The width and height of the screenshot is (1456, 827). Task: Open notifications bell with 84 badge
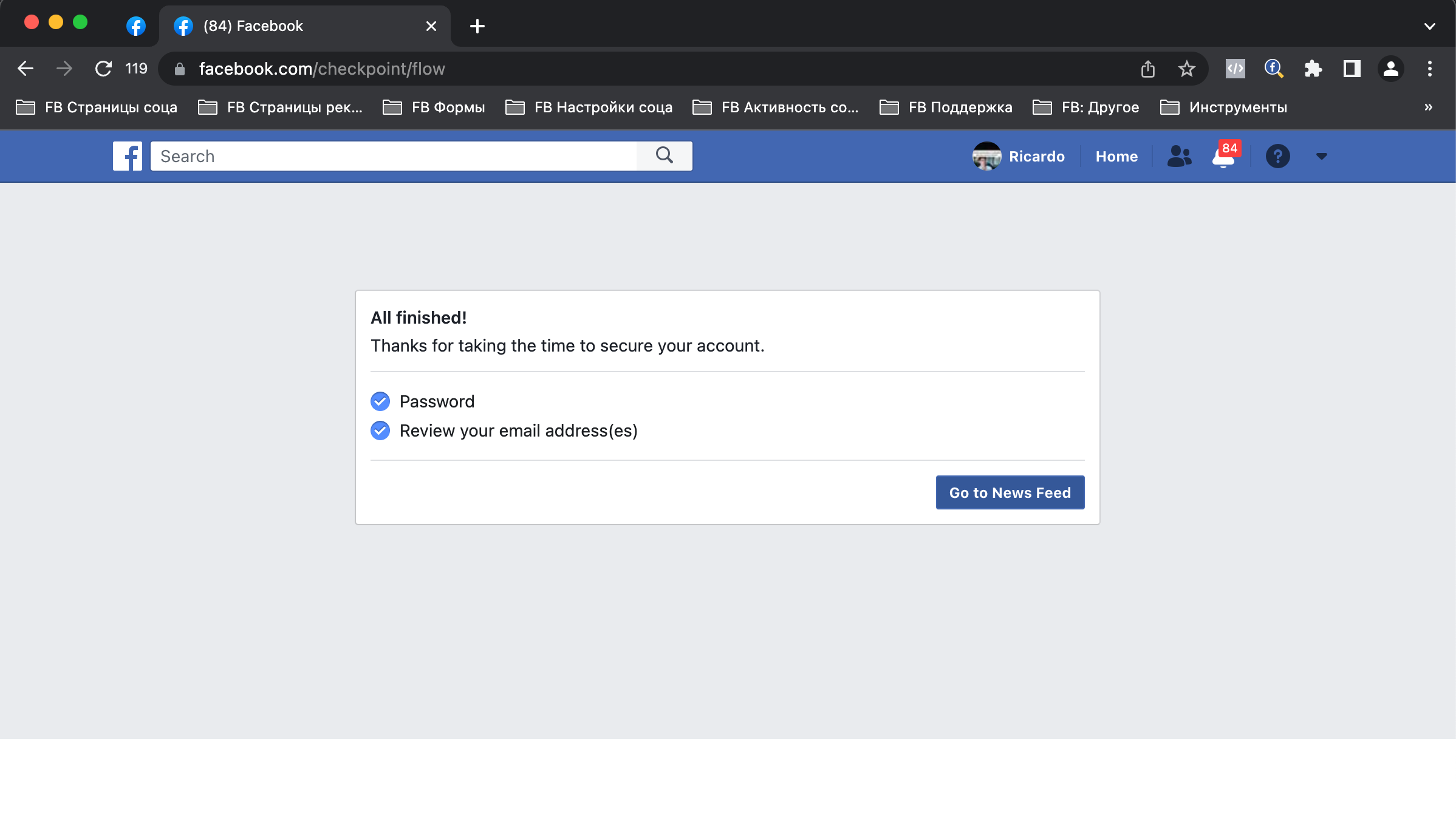click(1224, 155)
